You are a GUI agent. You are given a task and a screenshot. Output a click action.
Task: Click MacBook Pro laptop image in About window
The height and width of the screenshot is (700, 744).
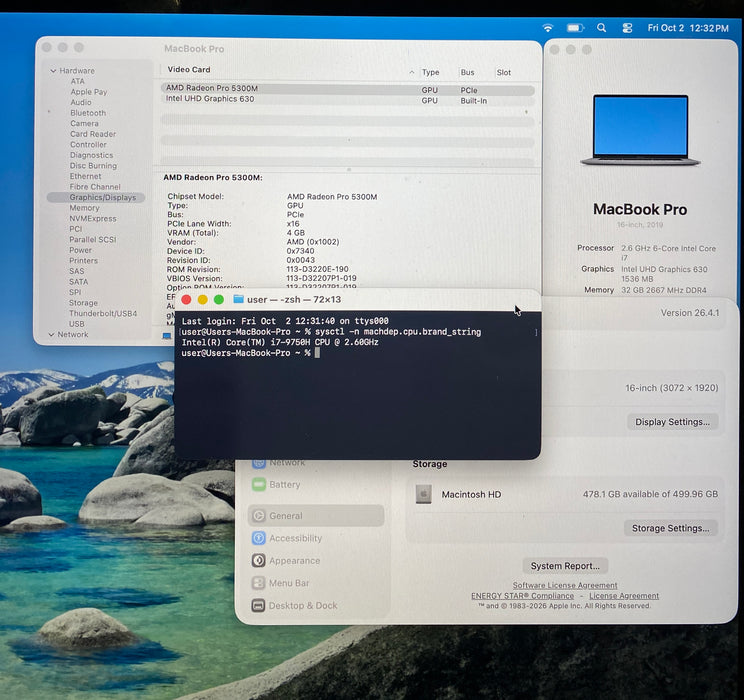pyautogui.click(x=640, y=130)
